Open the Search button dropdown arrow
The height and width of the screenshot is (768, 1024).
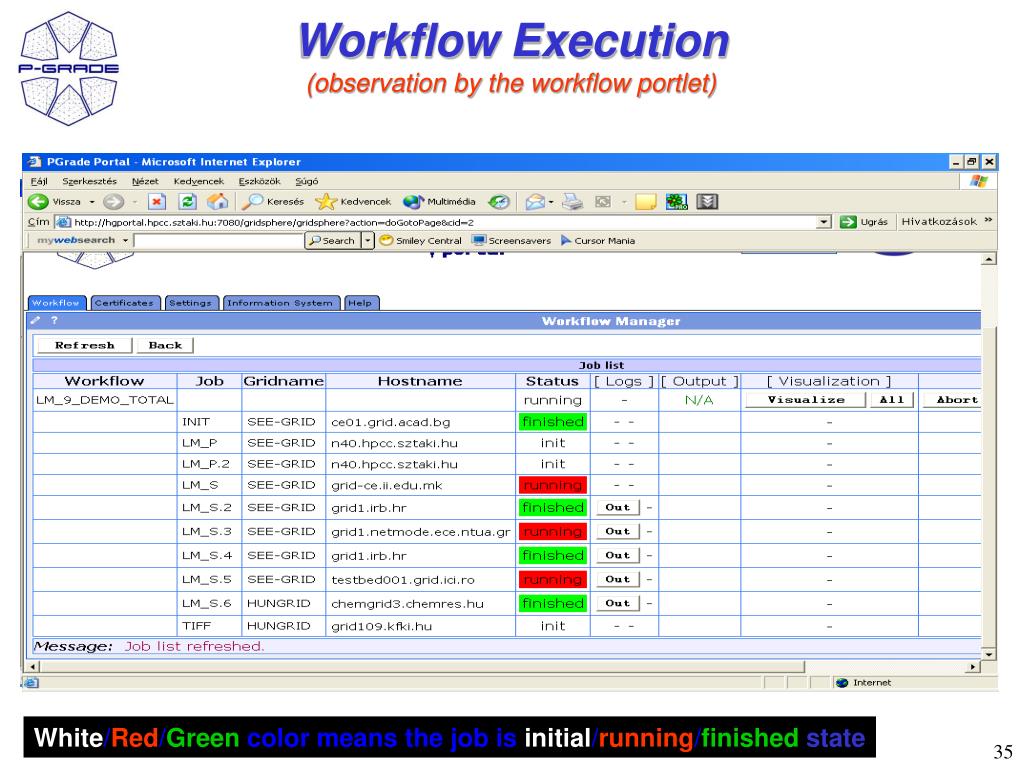click(x=368, y=240)
